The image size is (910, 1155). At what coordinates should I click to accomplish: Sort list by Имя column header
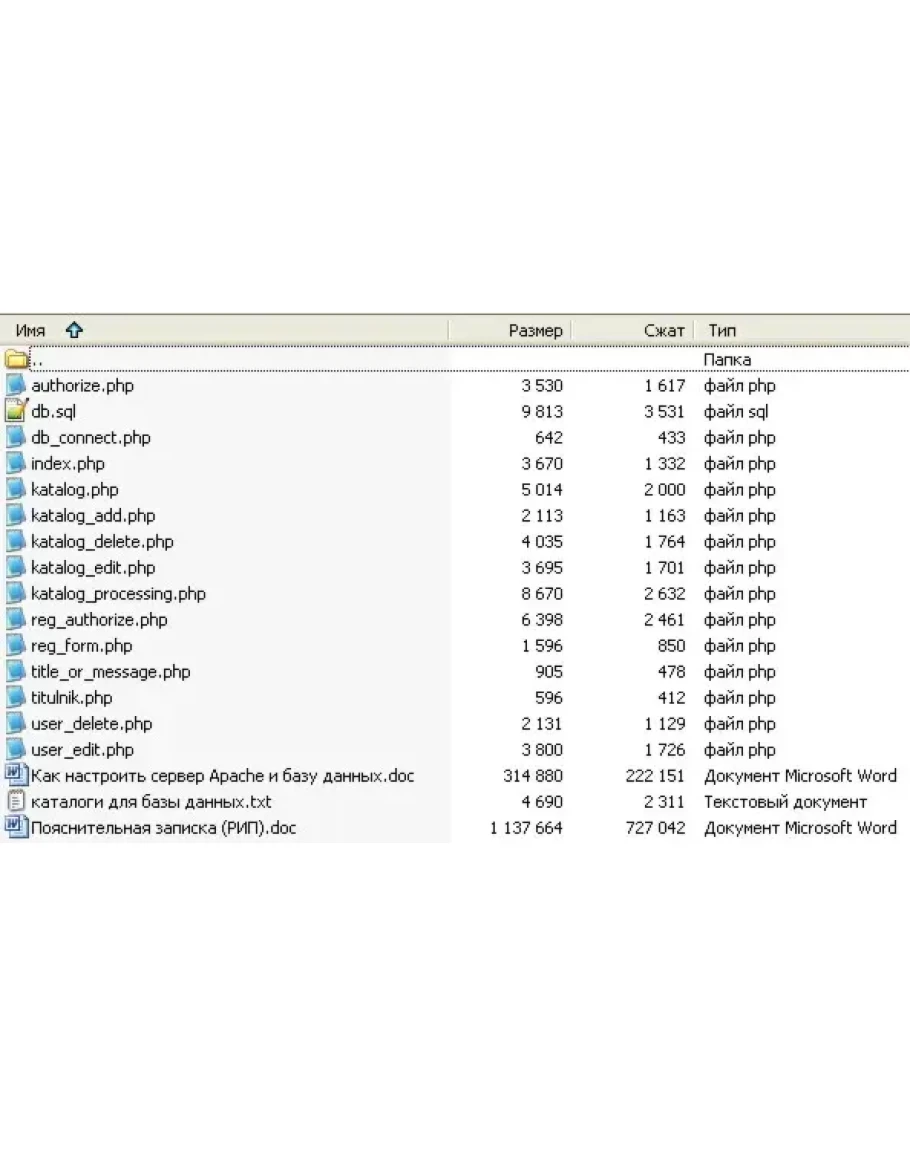pos(30,330)
